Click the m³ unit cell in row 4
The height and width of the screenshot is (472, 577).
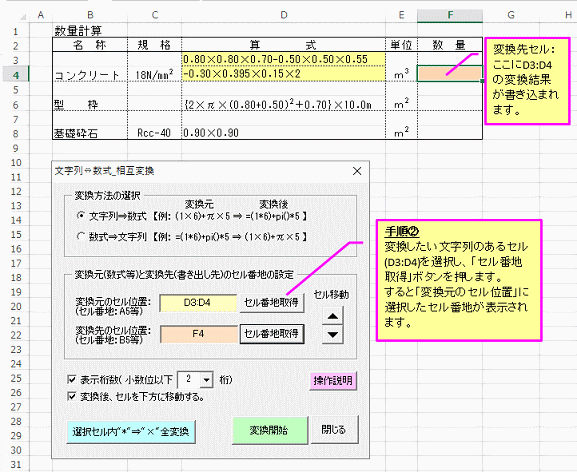click(x=401, y=74)
